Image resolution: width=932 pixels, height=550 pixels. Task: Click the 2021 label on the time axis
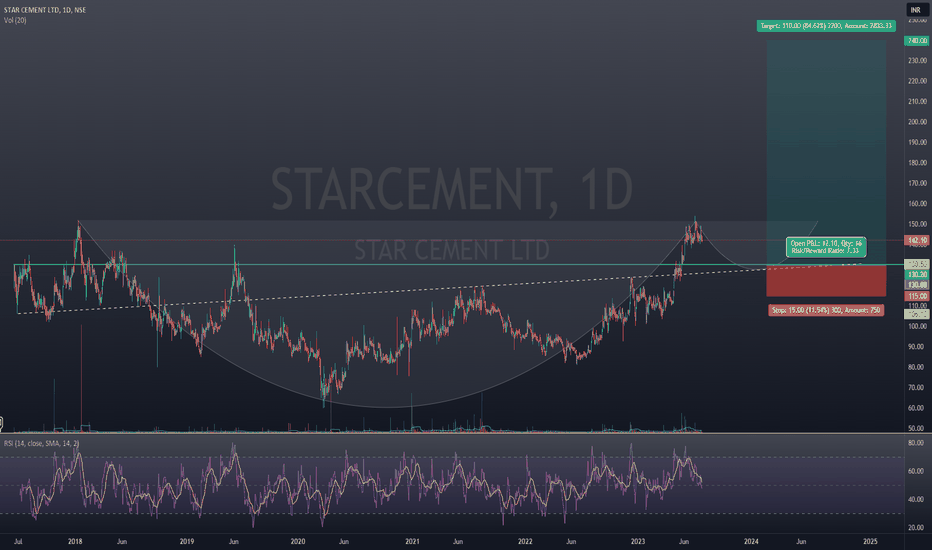pos(412,542)
